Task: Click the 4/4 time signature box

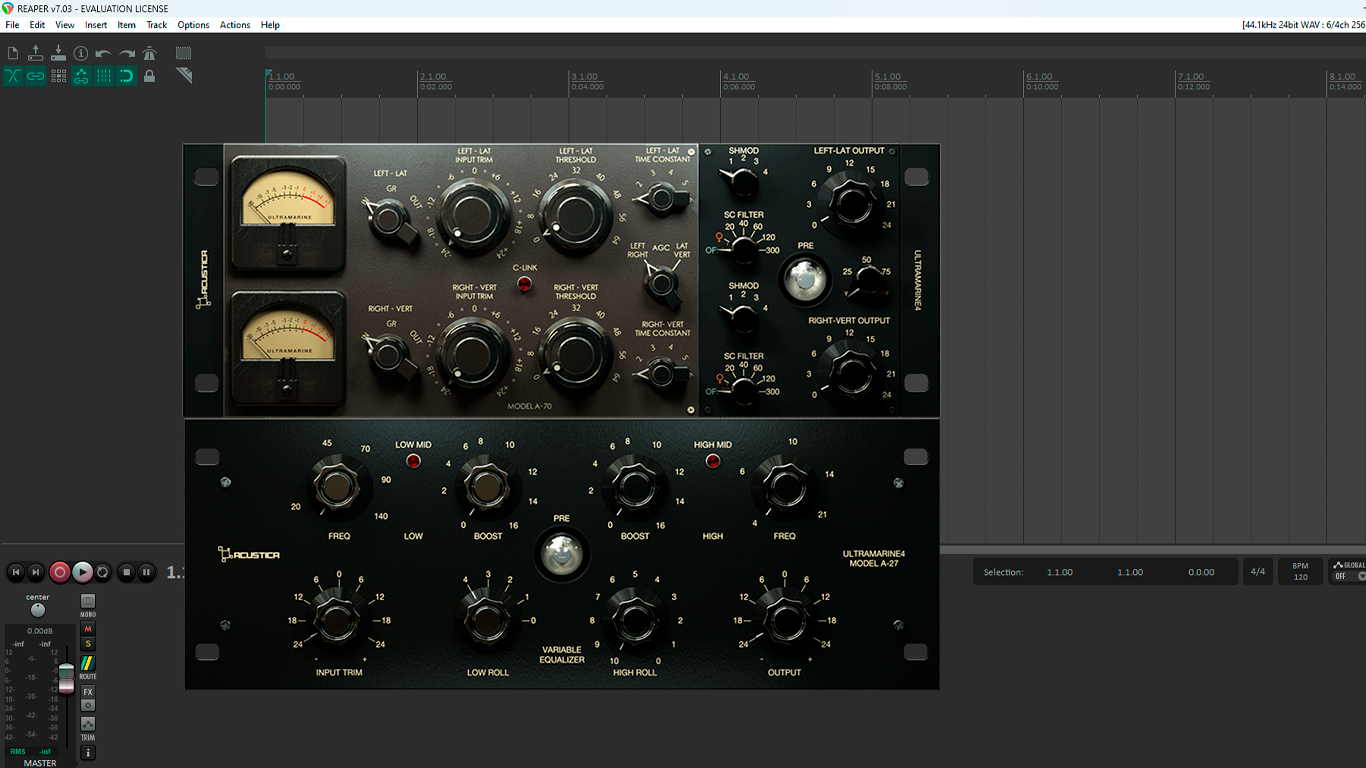Action: point(1258,572)
